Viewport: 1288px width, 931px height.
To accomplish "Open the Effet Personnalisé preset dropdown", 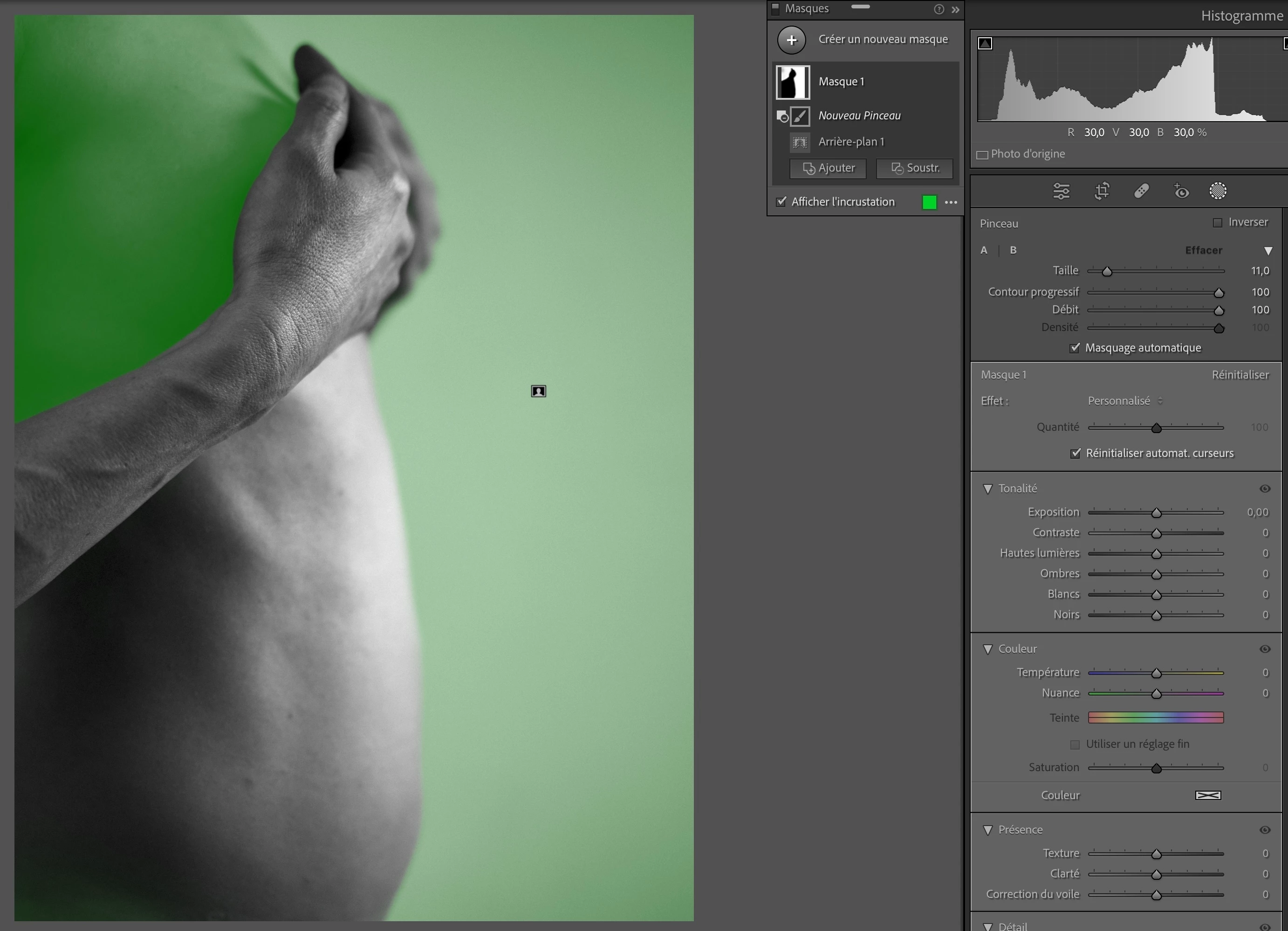I will (1124, 401).
